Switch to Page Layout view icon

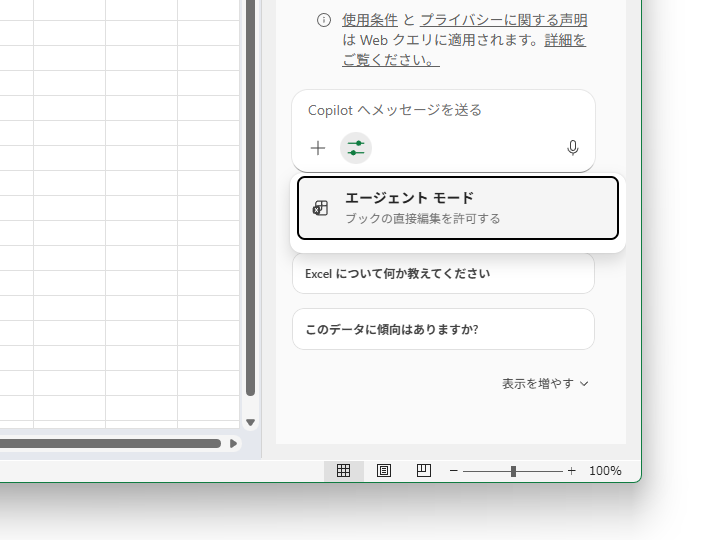[x=384, y=471]
